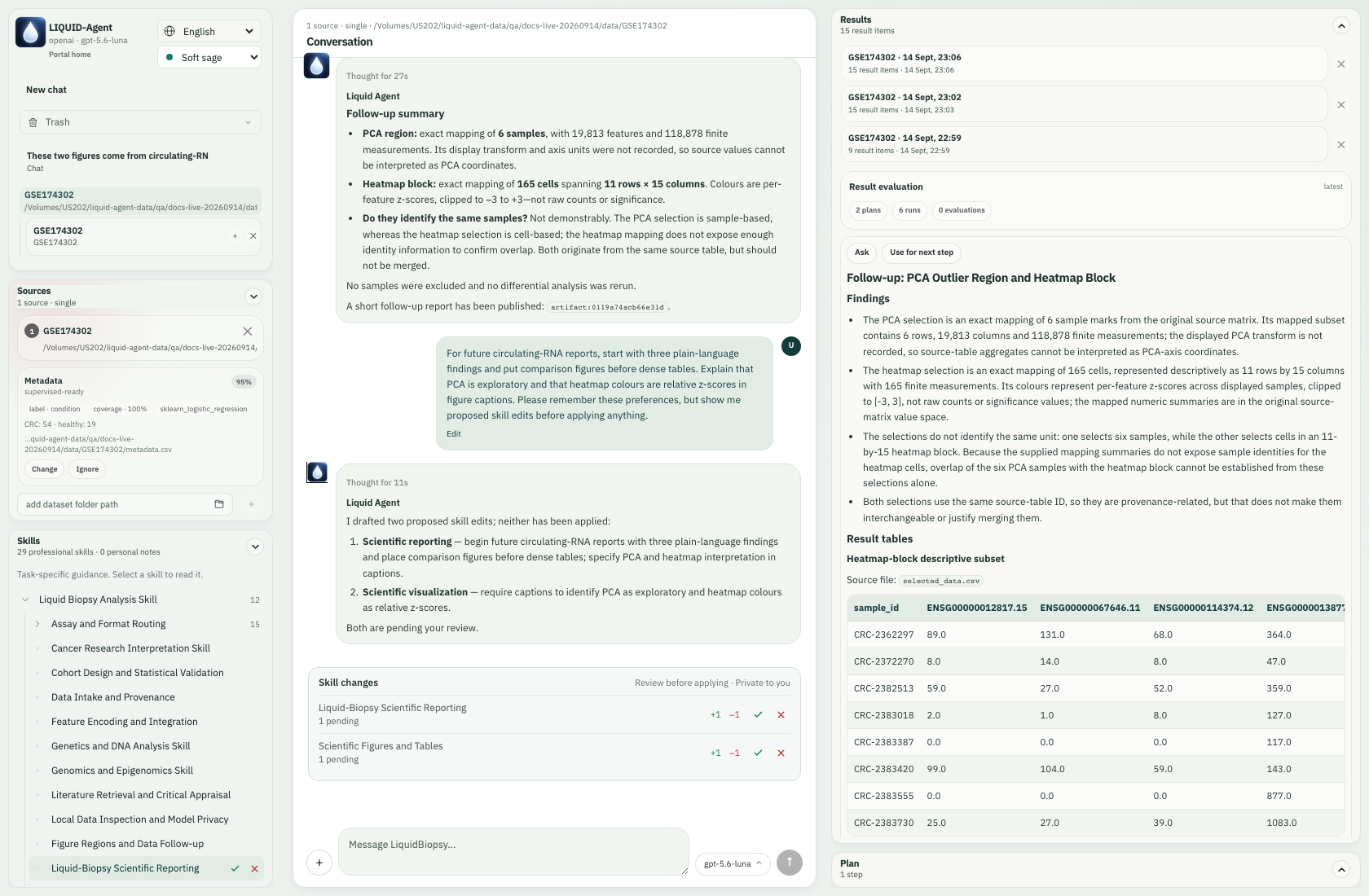Click the Ask tab in results

[861, 253]
